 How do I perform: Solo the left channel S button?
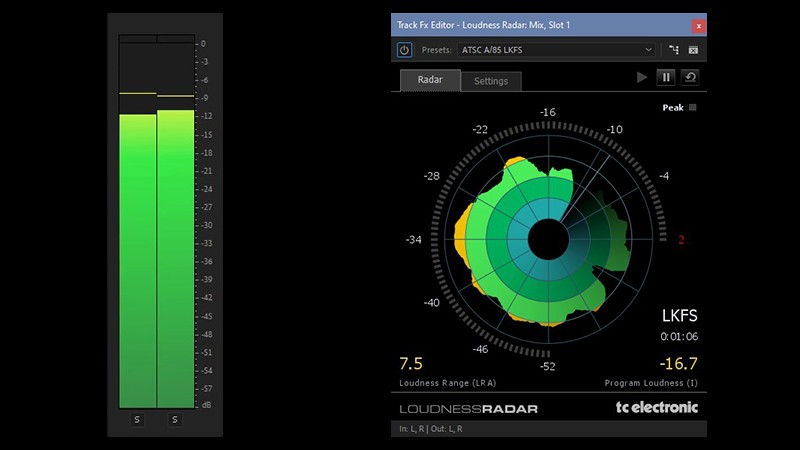tap(137, 419)
